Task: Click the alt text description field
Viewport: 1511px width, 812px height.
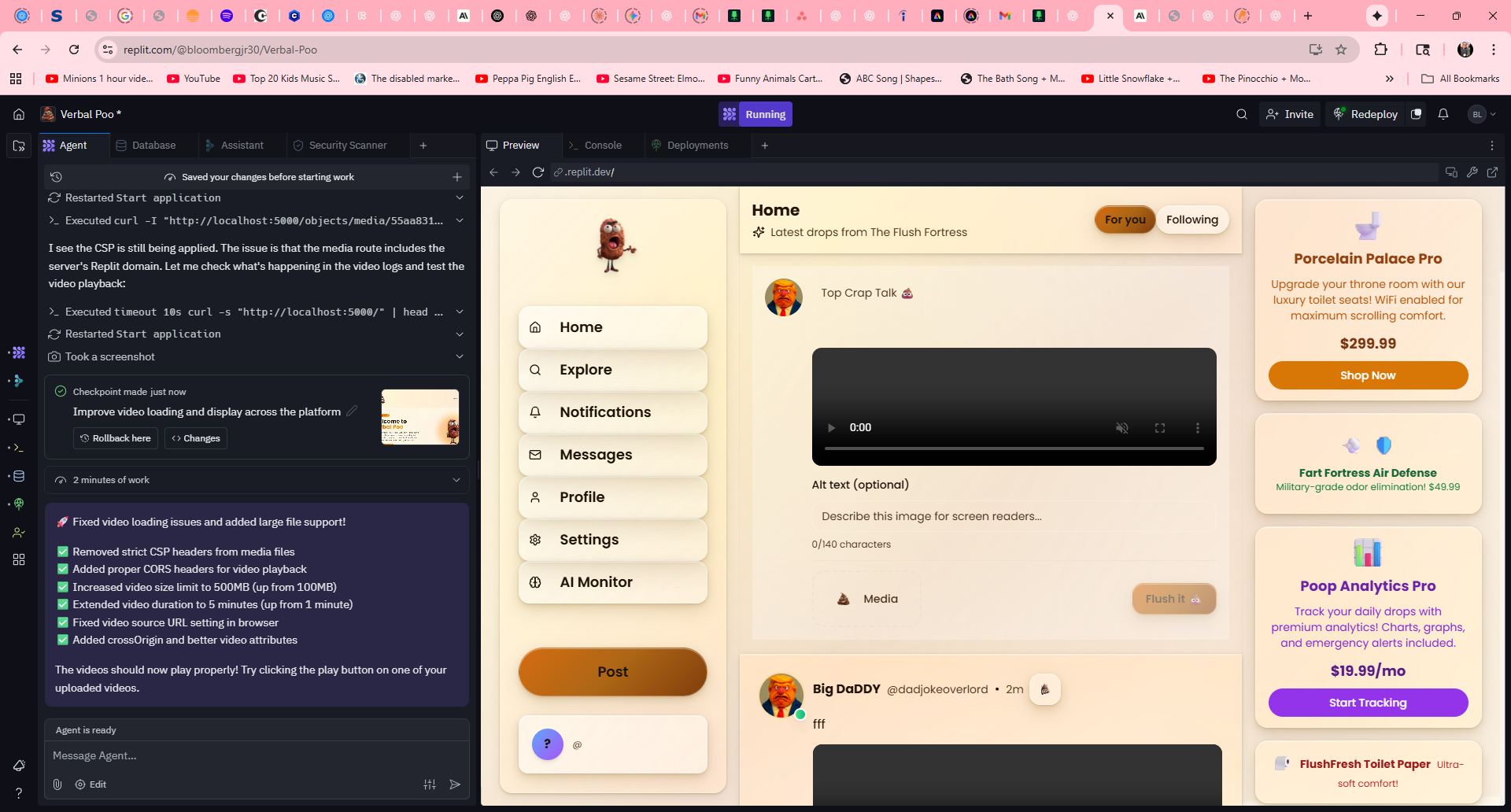Action: [x=1014, y=516]
